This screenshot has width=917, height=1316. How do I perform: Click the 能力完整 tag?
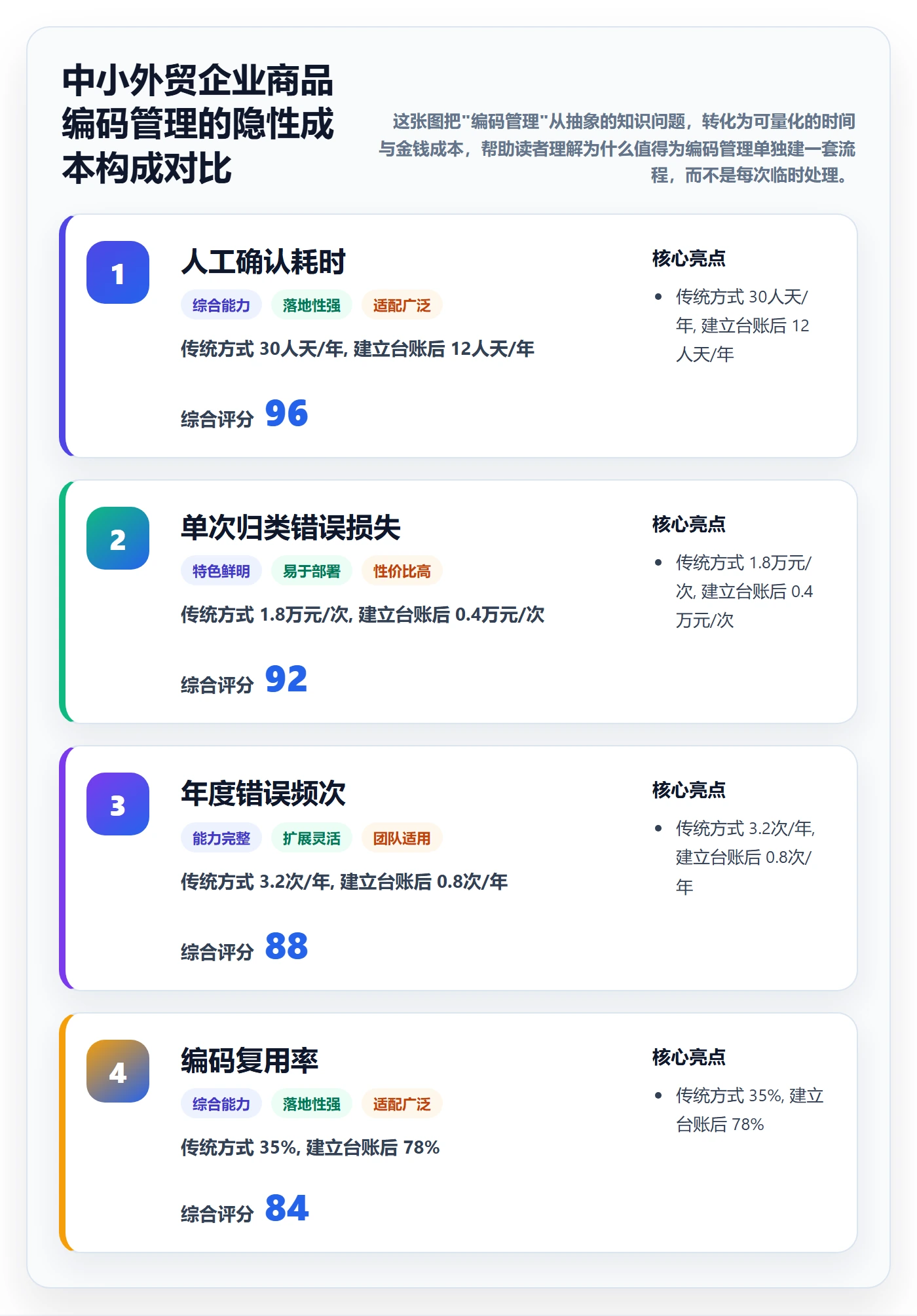click(x=221, y=838)
